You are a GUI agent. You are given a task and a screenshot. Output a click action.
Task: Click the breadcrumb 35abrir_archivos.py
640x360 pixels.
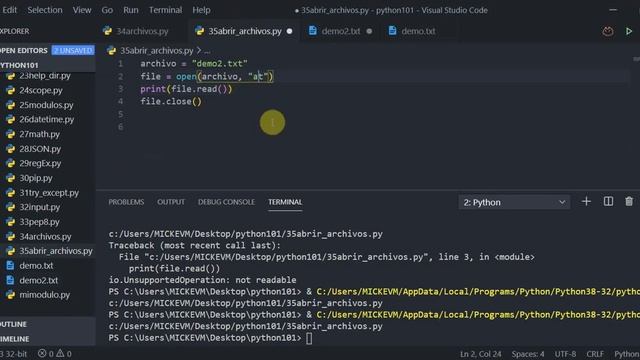tap(156, 51)
